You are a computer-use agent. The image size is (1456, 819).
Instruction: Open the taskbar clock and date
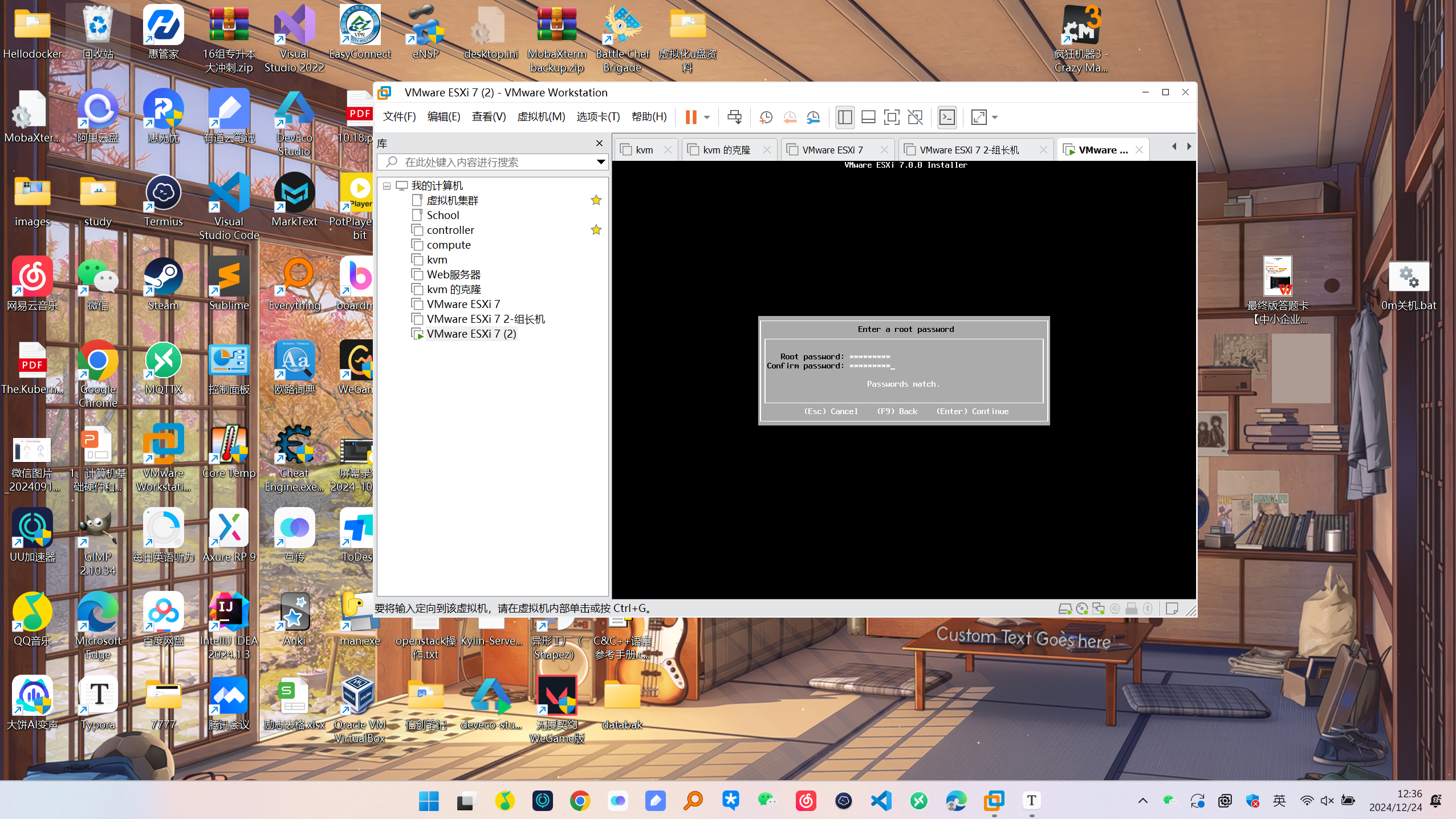[x=1396, y=801]
